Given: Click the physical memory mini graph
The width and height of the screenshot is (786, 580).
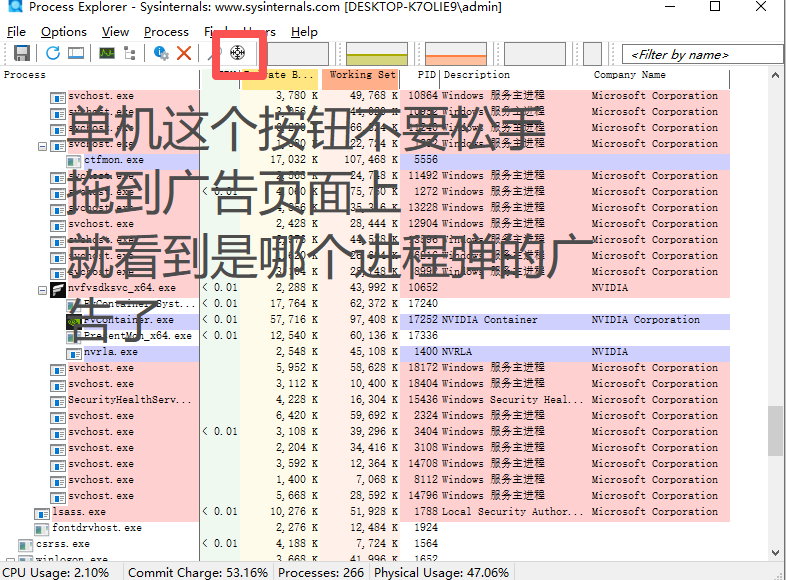Looking at the screenshot, I should (x=456, y=54).
